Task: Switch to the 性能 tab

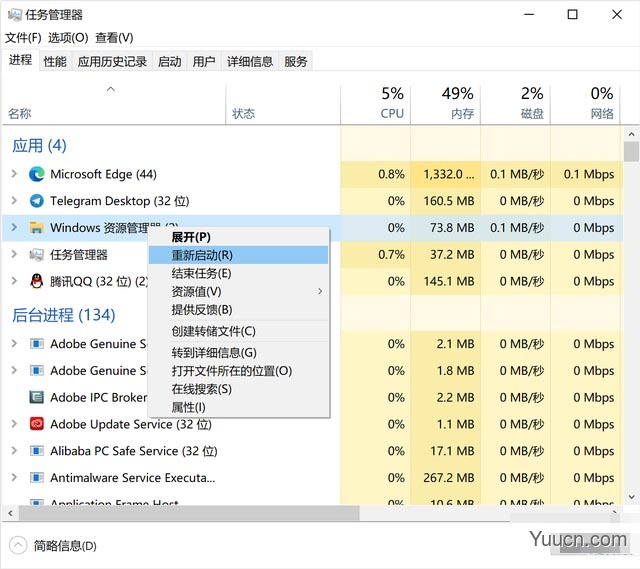Action: [55, 62]
